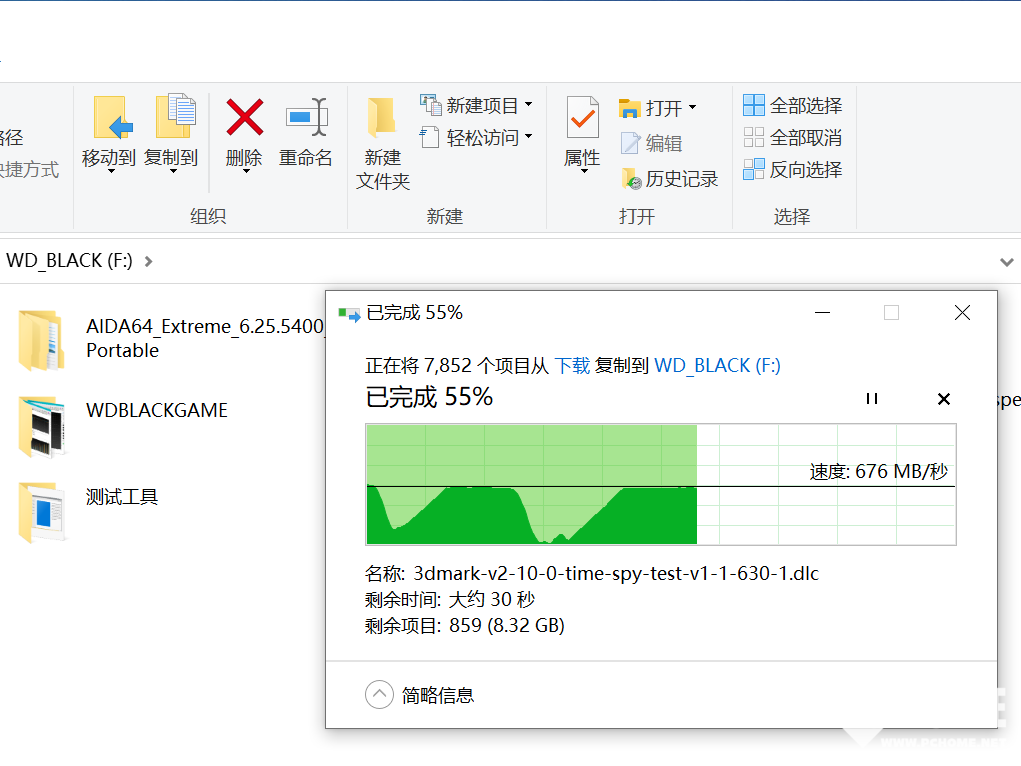This screenshot has width=1021, height=766.
Task: Open the 下载 source folder link
Action: [572, 365]
